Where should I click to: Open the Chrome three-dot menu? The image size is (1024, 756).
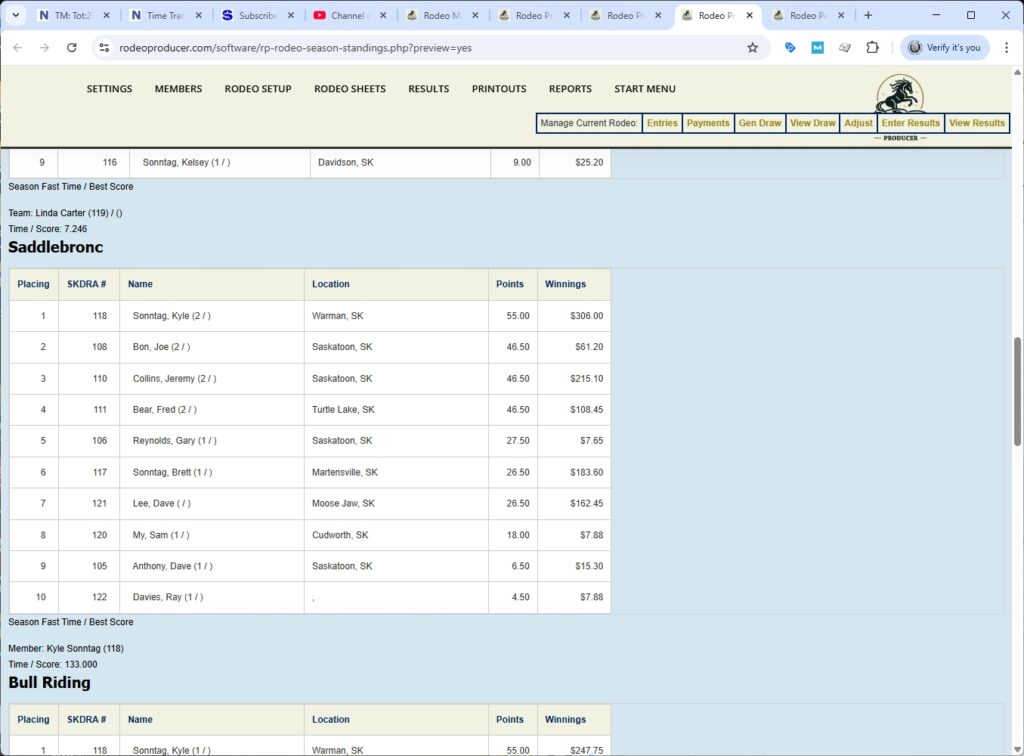click(x=1007, y=47)
